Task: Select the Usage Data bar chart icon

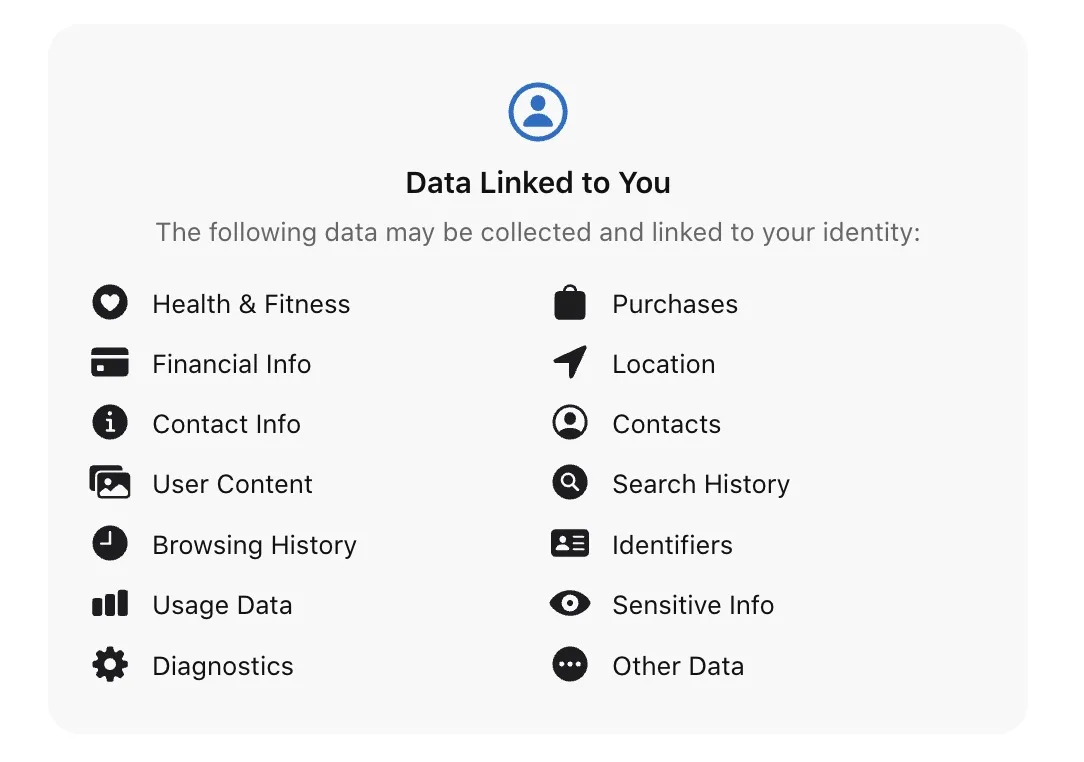Action: tap(110, 604)
